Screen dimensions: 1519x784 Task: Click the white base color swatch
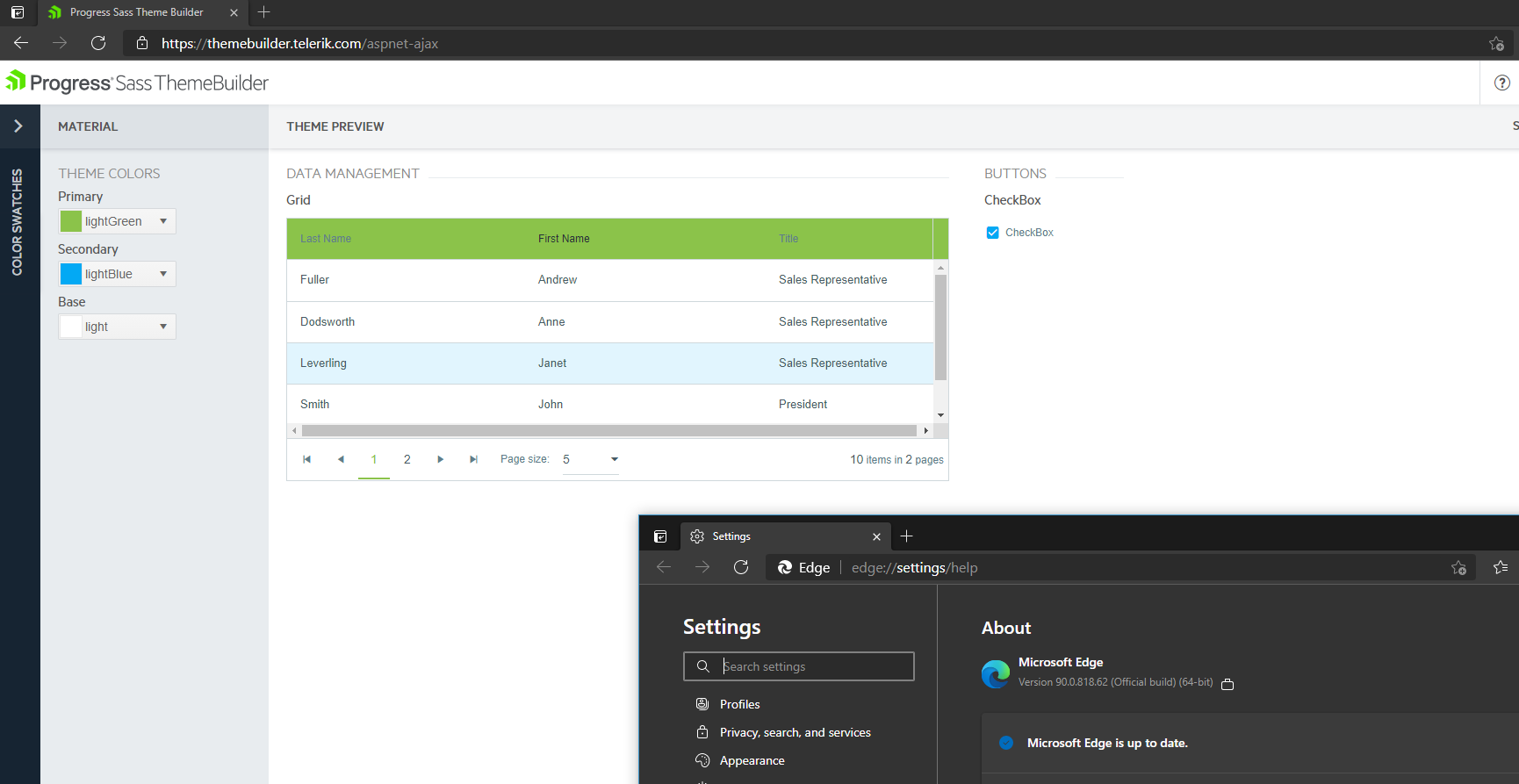71,327
